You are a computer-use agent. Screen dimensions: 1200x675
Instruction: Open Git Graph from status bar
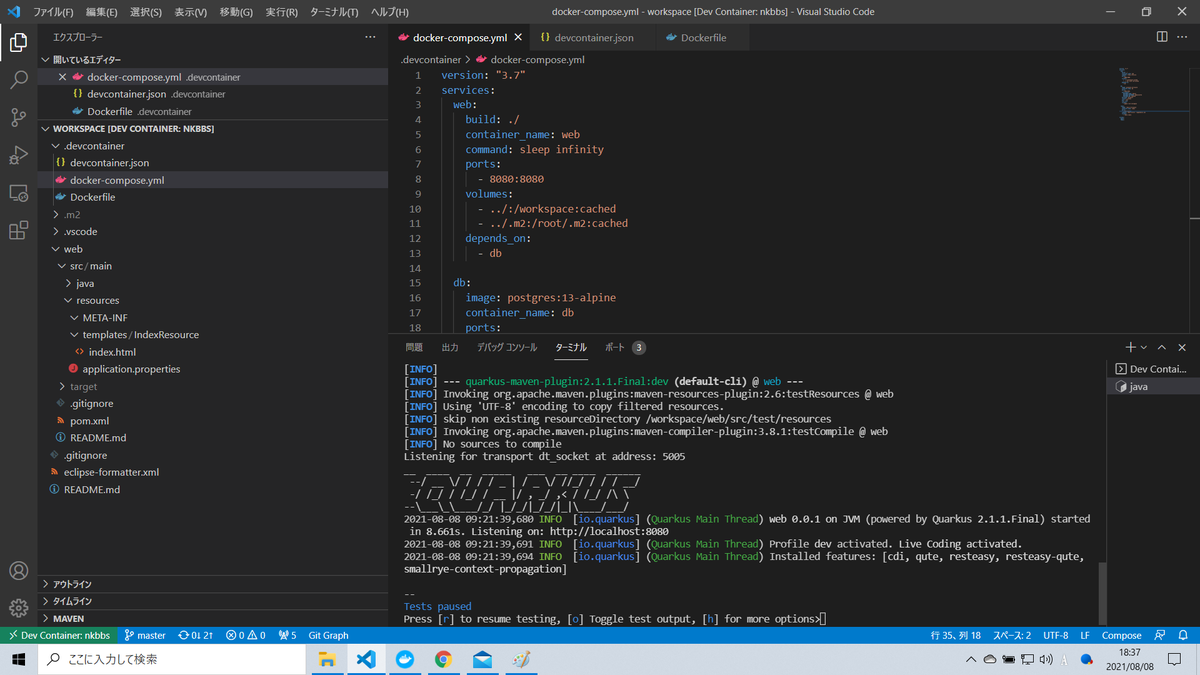(x=328, y=635)
